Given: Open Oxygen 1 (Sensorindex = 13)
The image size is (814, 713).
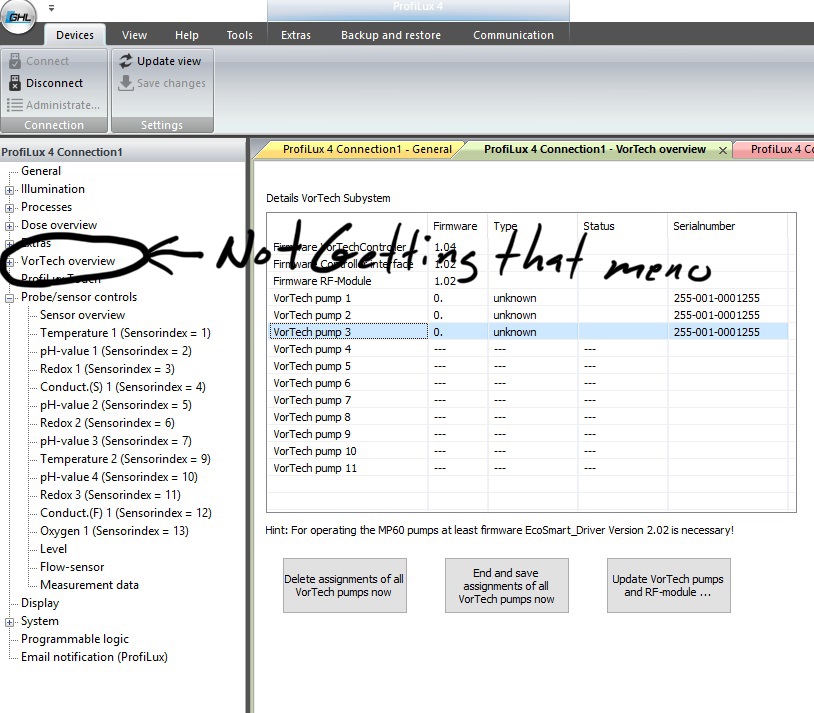Looking at the screenshot, I should [x=114, y=531].
